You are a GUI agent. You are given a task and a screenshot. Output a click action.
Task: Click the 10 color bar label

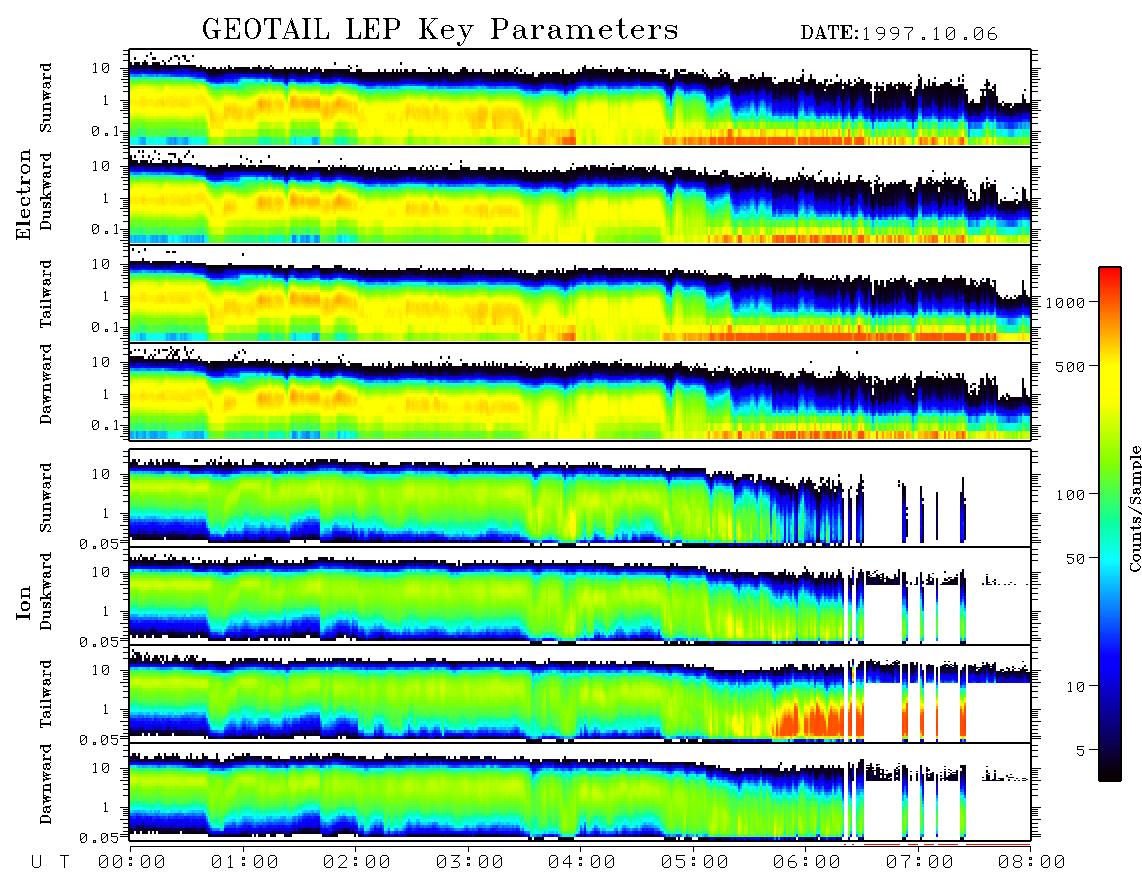click(x=1076, y=686)
